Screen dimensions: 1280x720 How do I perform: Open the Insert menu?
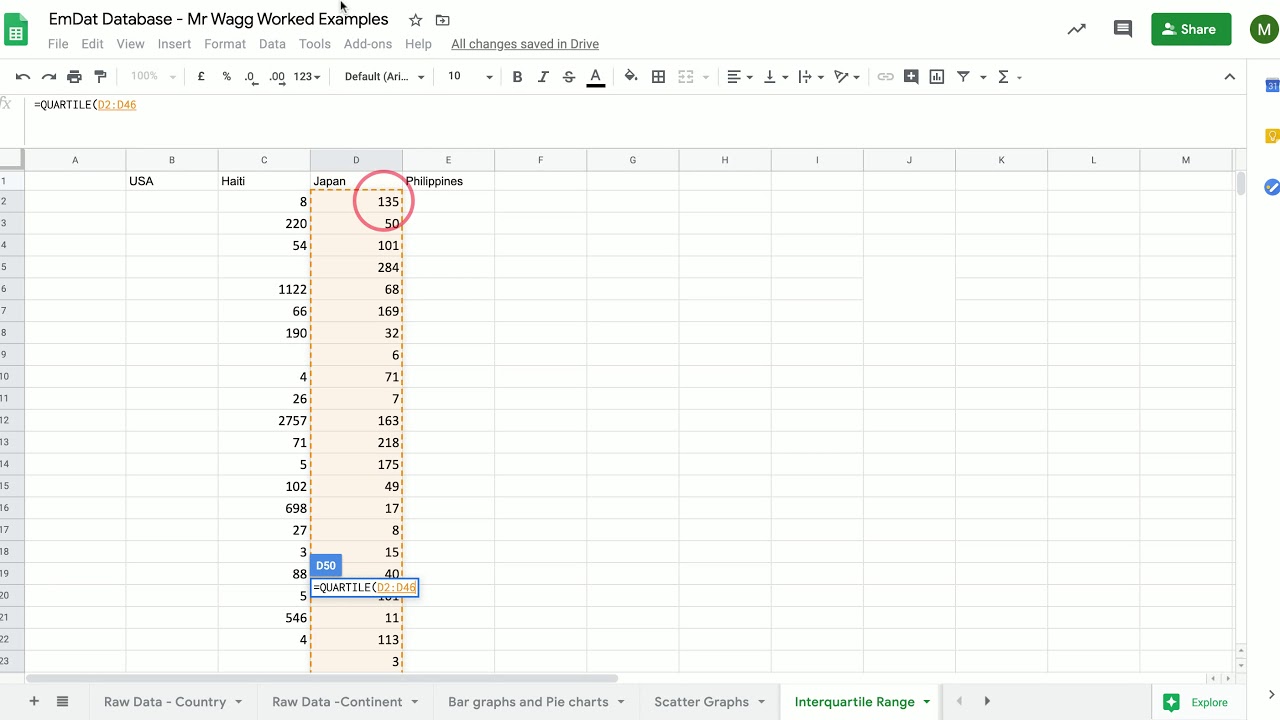click(x=174, y=44)
